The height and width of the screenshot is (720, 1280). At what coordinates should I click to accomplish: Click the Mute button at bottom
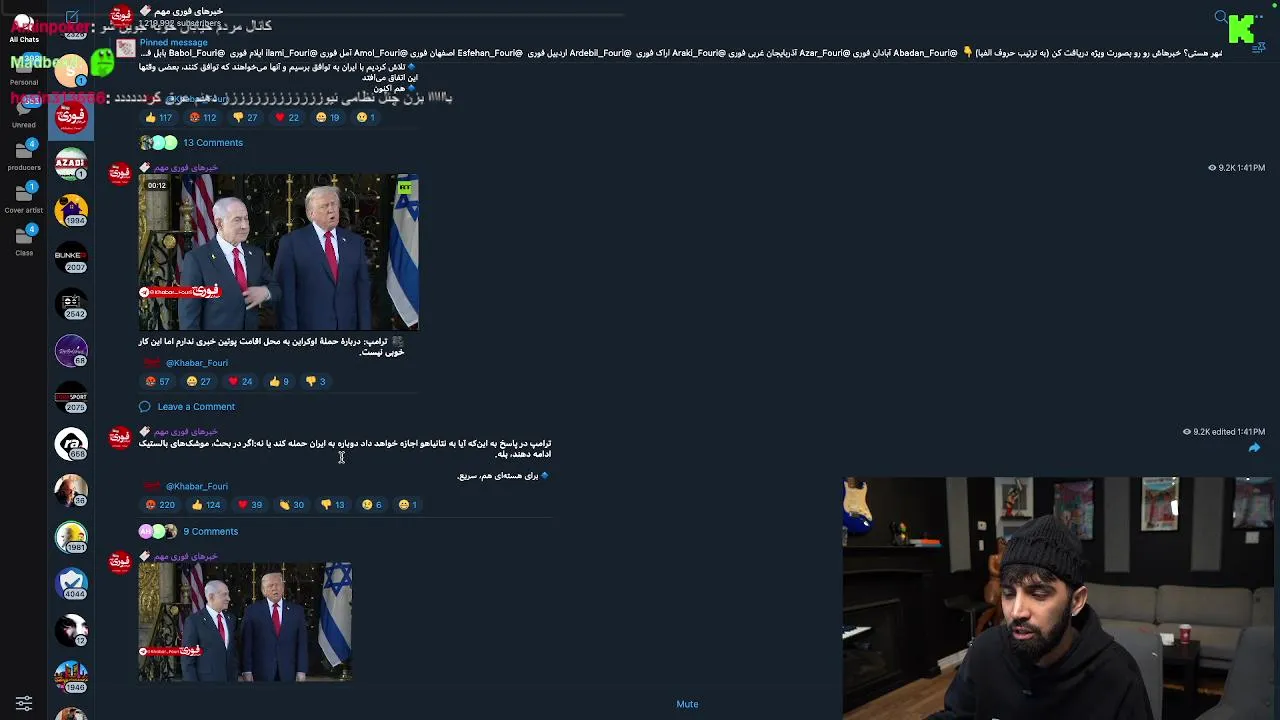click(x=687, y=704)
